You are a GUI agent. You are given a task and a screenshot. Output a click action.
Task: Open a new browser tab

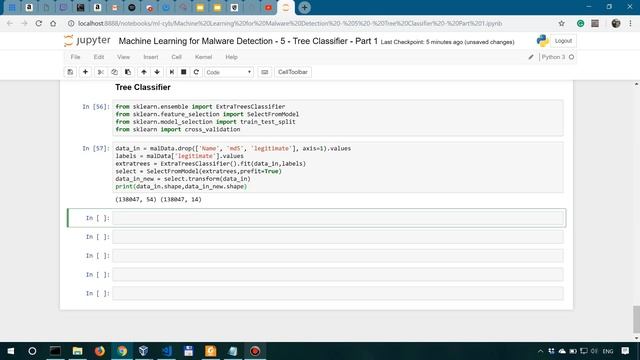point(304,7)
